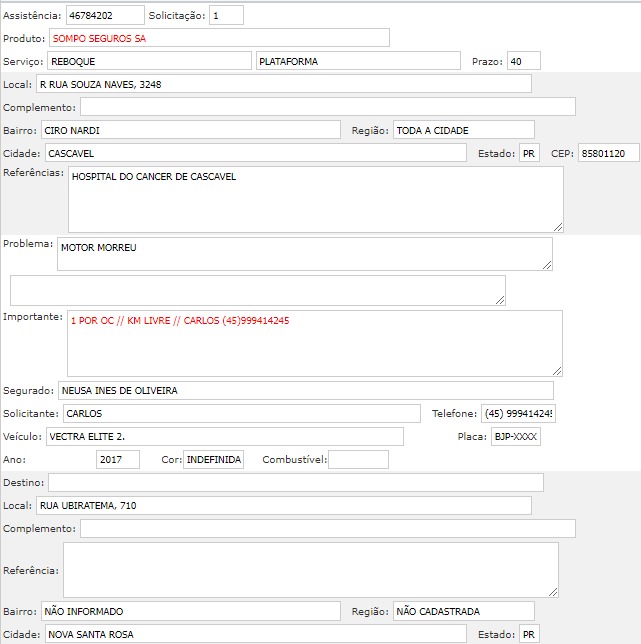The image size is (641, 644).
Task: Click inside the Referências text area
Action: (315, 198)
